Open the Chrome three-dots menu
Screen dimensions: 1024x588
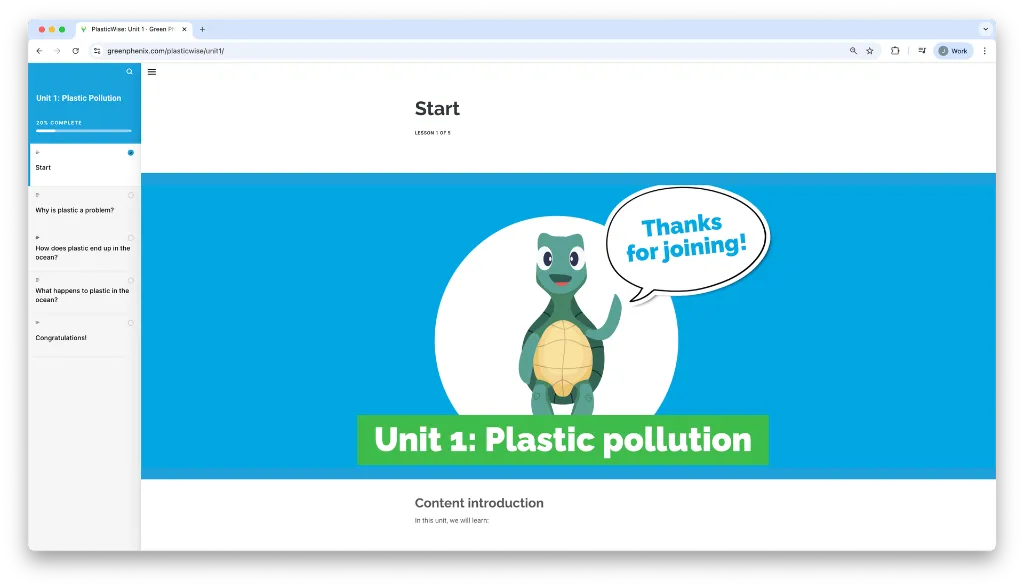tap(984, 51)
